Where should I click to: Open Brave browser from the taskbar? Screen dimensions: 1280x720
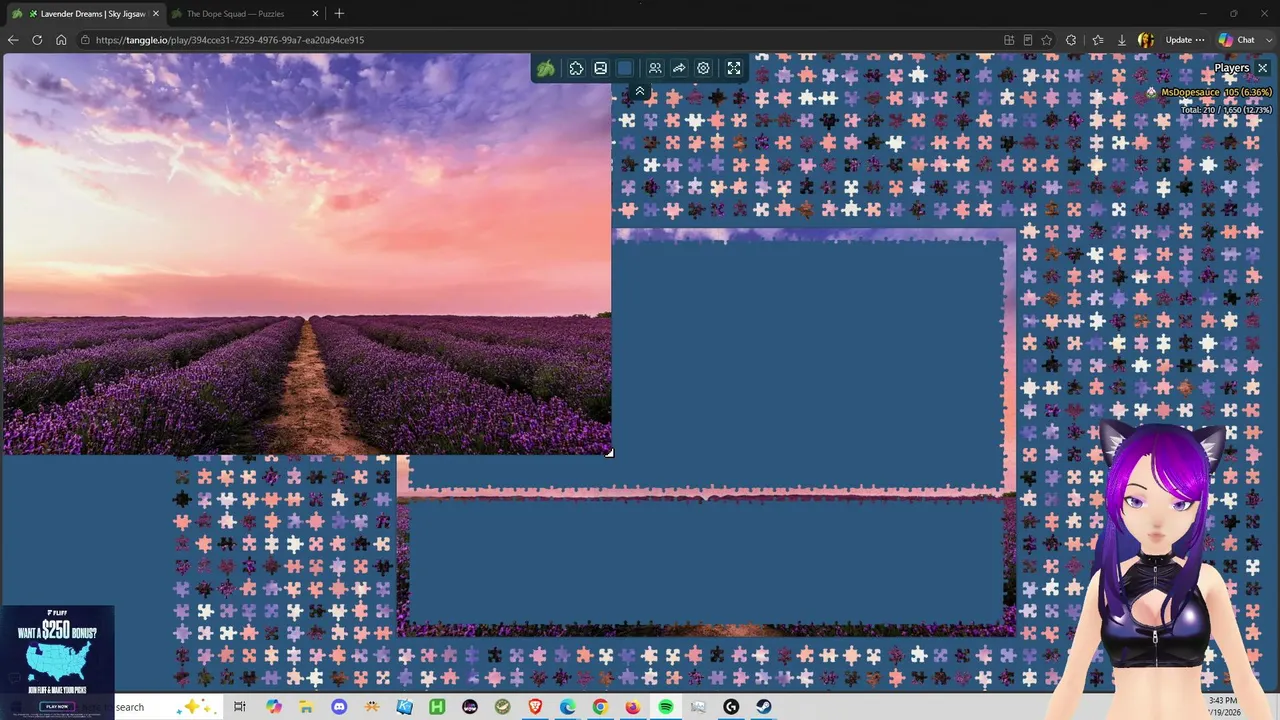pos(535,707)
